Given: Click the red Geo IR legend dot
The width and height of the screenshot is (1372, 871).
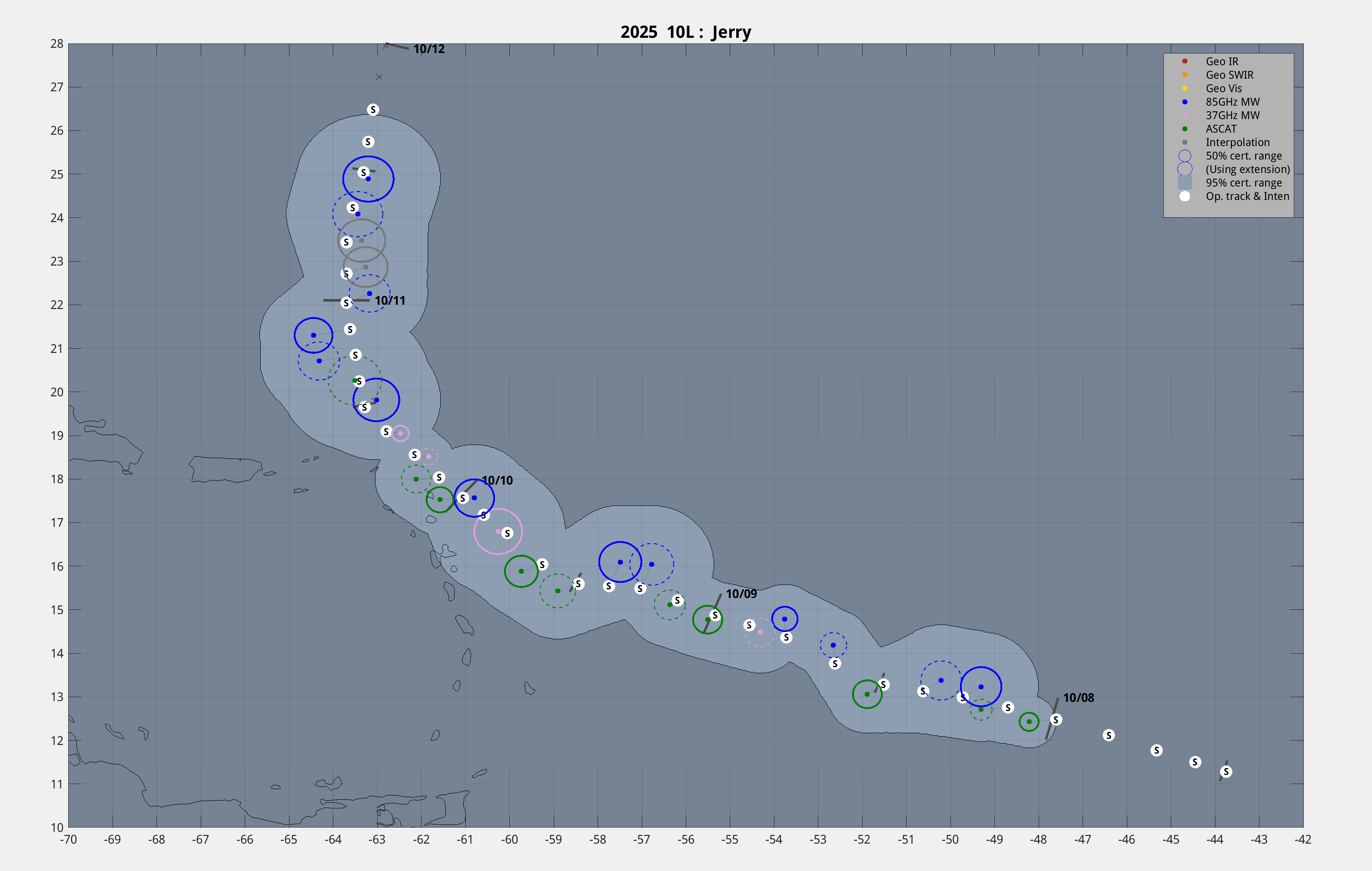Looking at the screenshot, I should coord(1185,61).
